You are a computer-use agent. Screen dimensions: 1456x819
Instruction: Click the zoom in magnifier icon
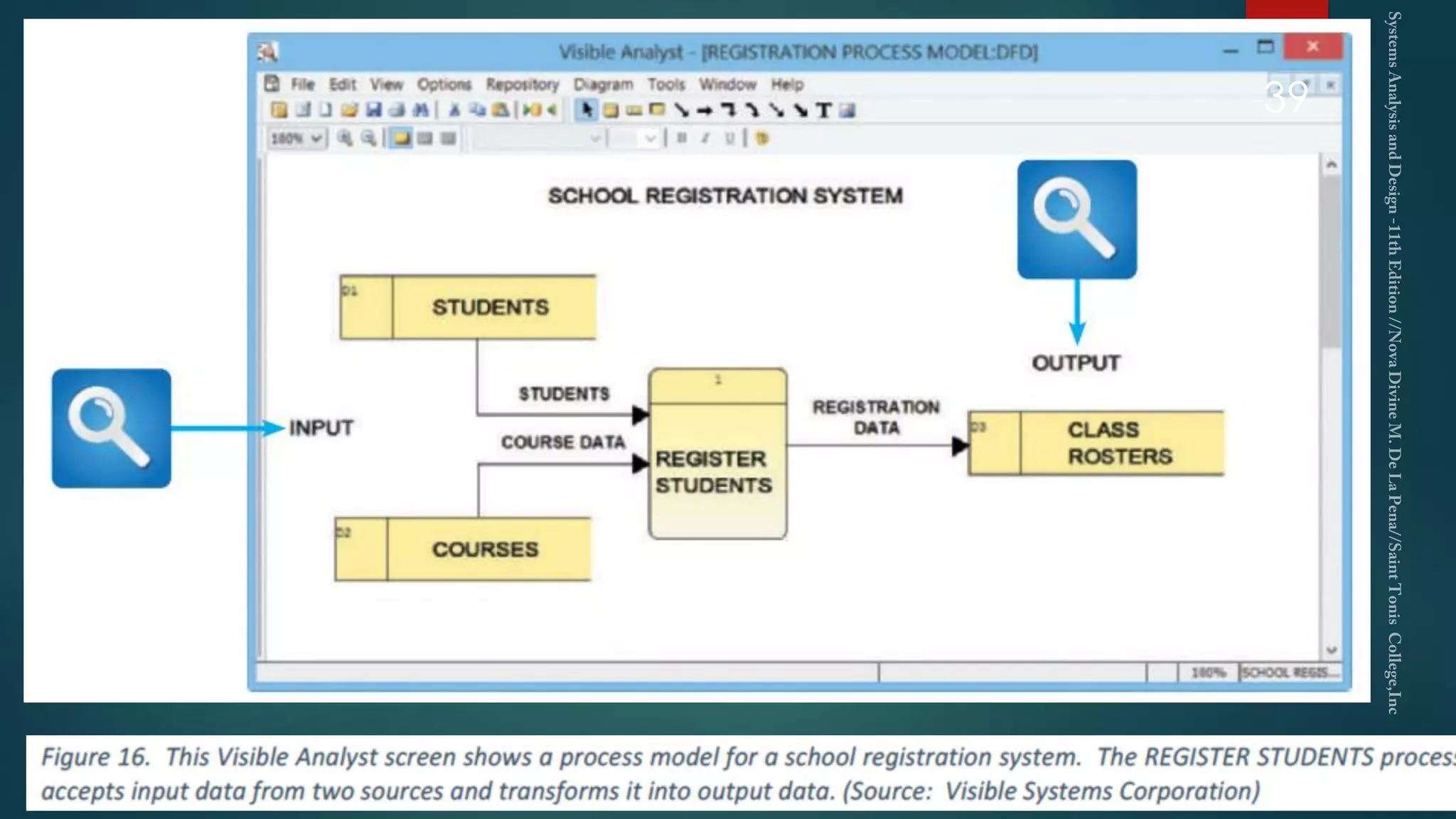(345, 139)
